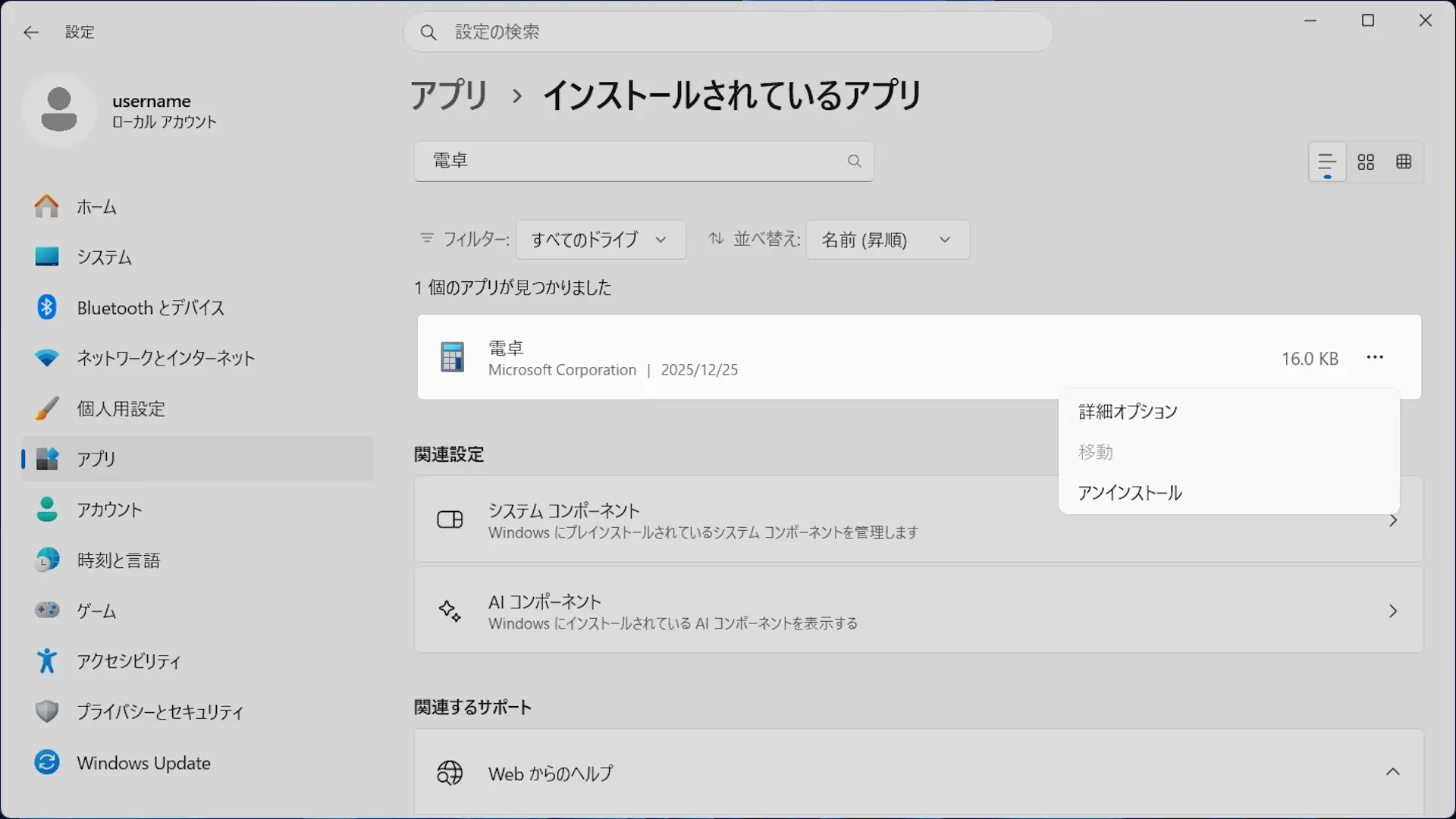This screenshot has height=819, width=1456.
Task: Open プライバシーとセキュリティ settings
Action: click(x=197, y=711)
